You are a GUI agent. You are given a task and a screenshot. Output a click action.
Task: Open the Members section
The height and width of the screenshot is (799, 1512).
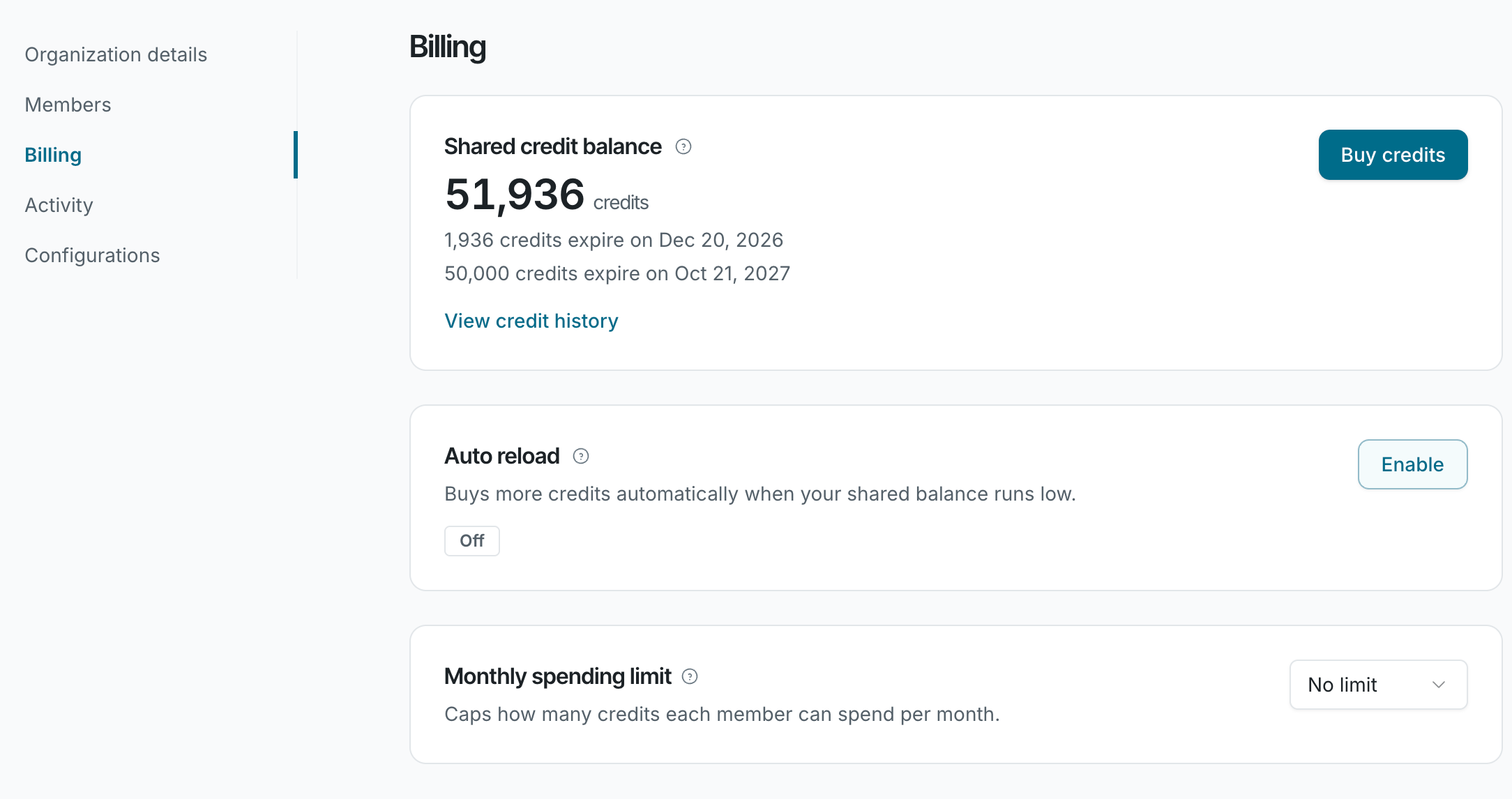(68, 105)
